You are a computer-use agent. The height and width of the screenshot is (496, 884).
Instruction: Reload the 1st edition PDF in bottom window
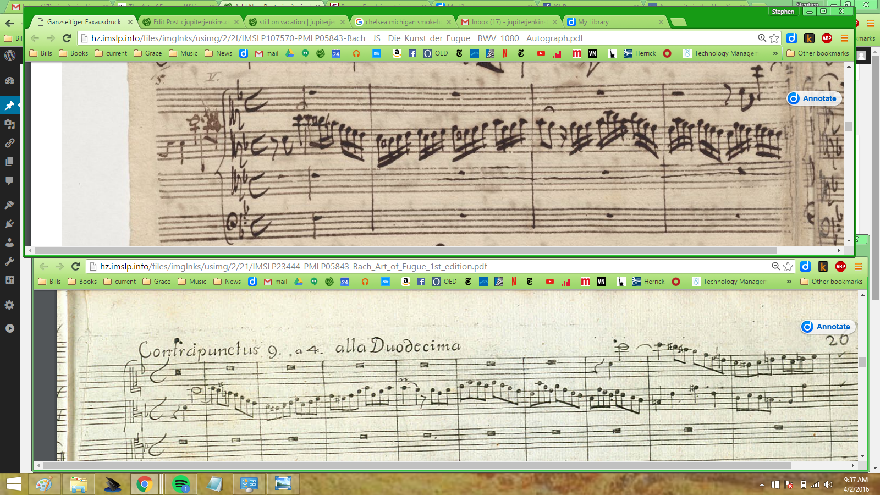(76, 266)
